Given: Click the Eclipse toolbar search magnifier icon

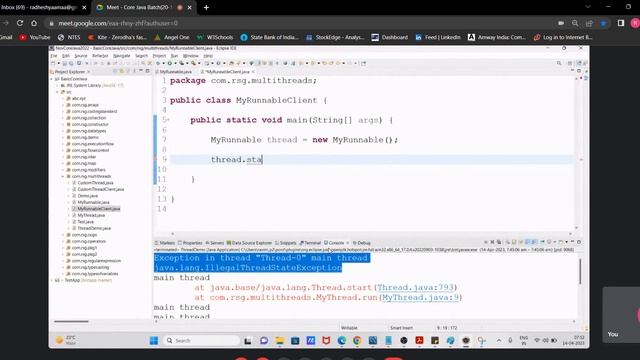Looking at the screenshot, I should pyautogui.click(x=559, y=63).
